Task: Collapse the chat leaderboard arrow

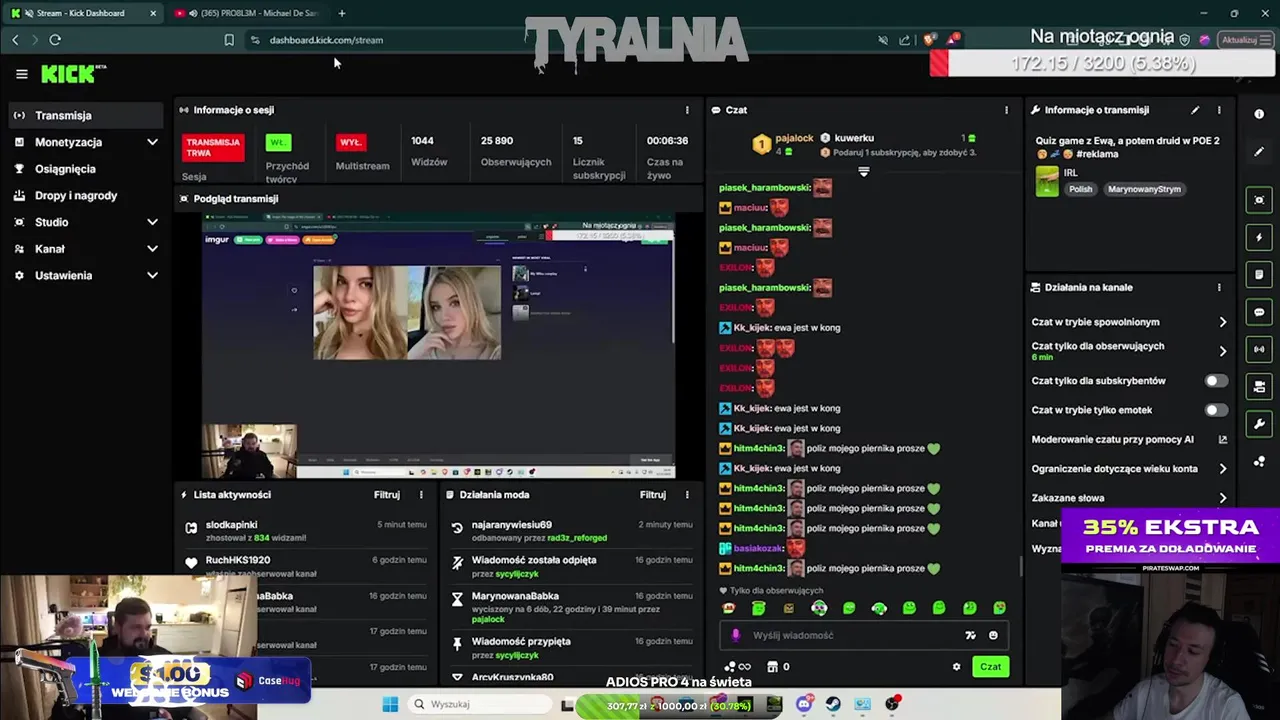Action: (x=864, y=172)
